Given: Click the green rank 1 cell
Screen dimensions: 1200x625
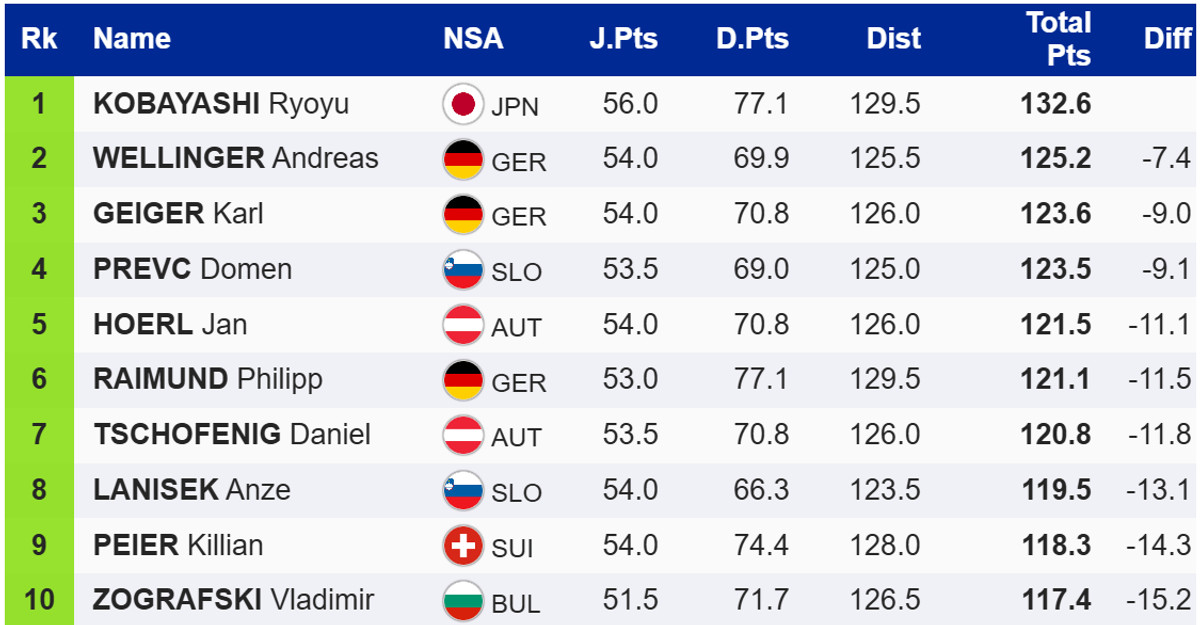Looking at the screenshot, I should click(39, 104).
